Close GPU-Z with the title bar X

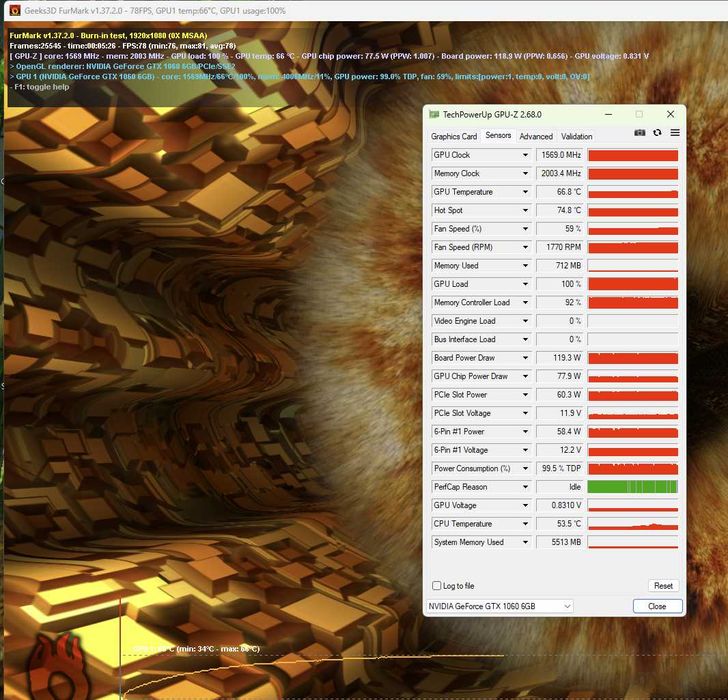tap(670, 114)
